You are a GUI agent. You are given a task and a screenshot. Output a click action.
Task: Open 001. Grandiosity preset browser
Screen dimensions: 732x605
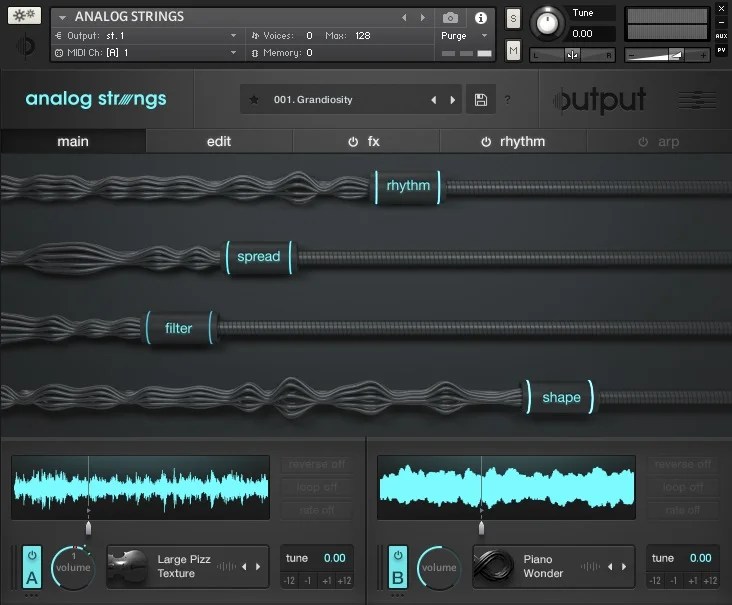coord(313,99)
